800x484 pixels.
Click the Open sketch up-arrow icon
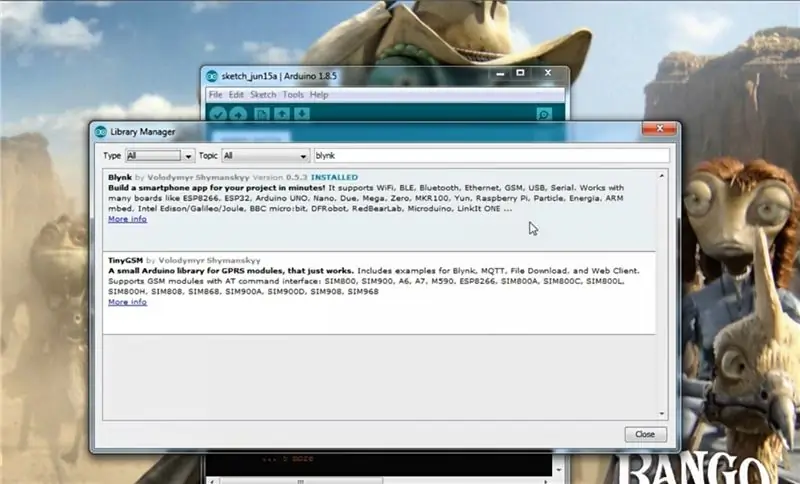tap(282, 114)
